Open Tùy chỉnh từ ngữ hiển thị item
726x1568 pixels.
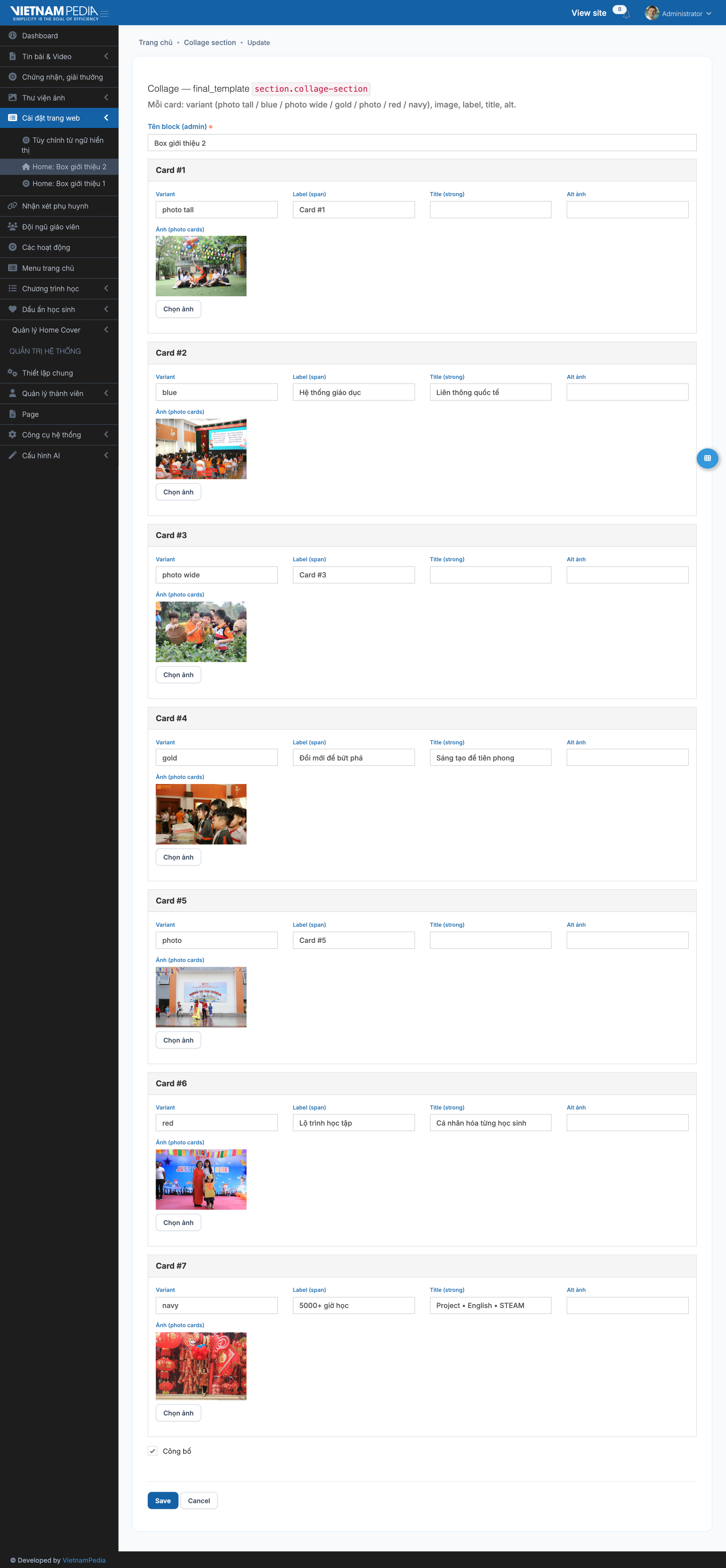click(59, 145)
